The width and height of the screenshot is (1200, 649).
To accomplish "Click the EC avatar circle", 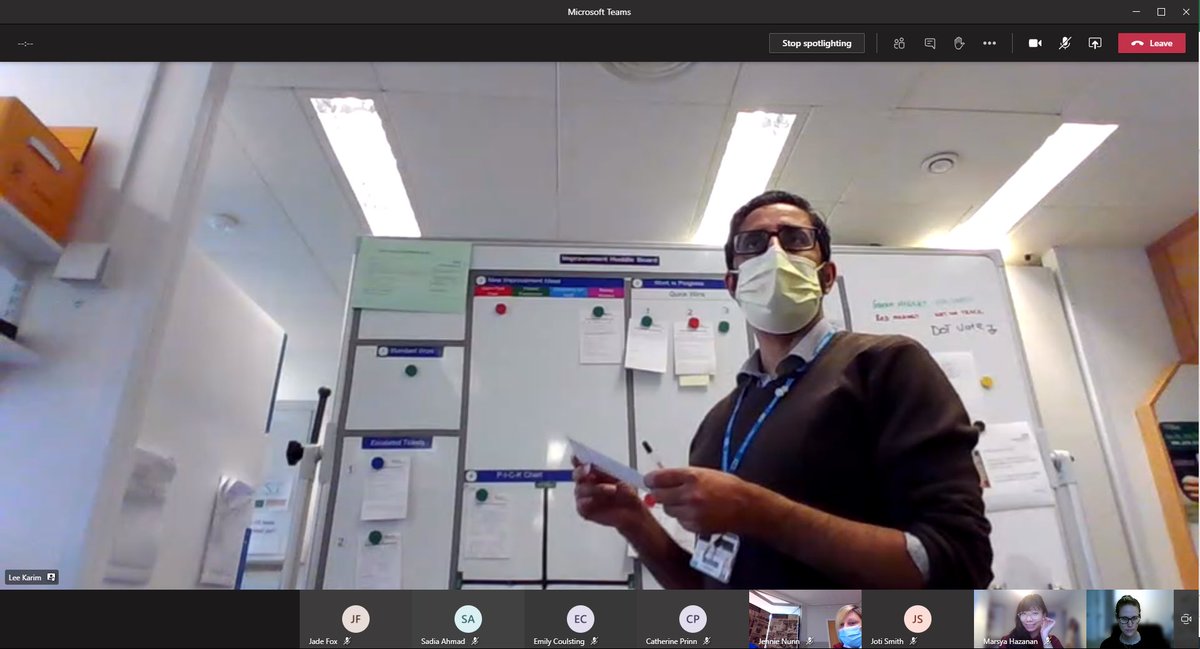I will pos(580,618).
